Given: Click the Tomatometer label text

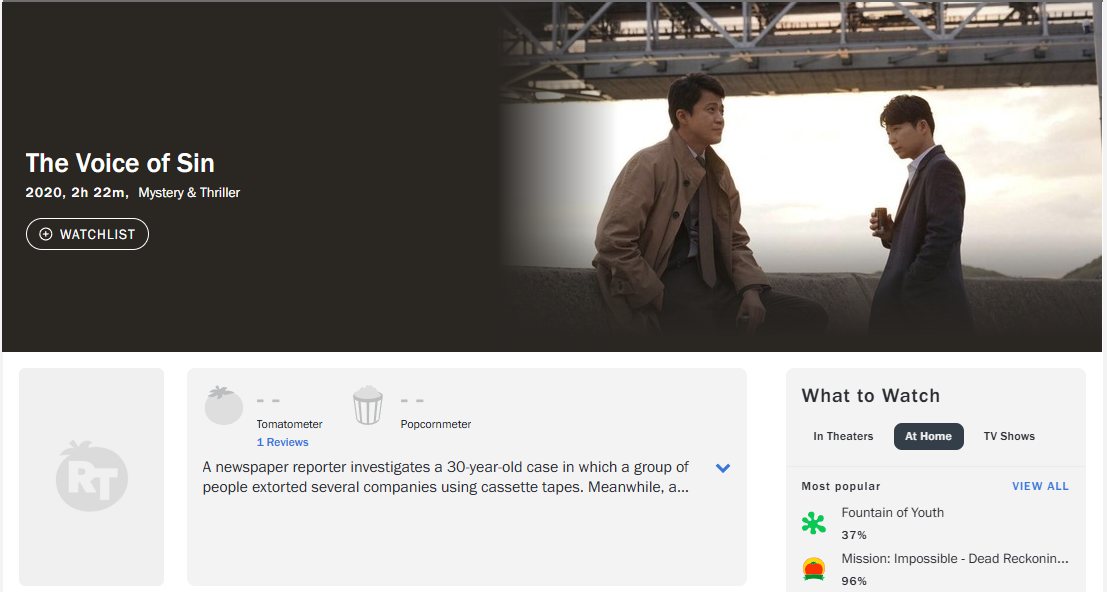Looking at the screenshot, I should (x=289, y=424).
